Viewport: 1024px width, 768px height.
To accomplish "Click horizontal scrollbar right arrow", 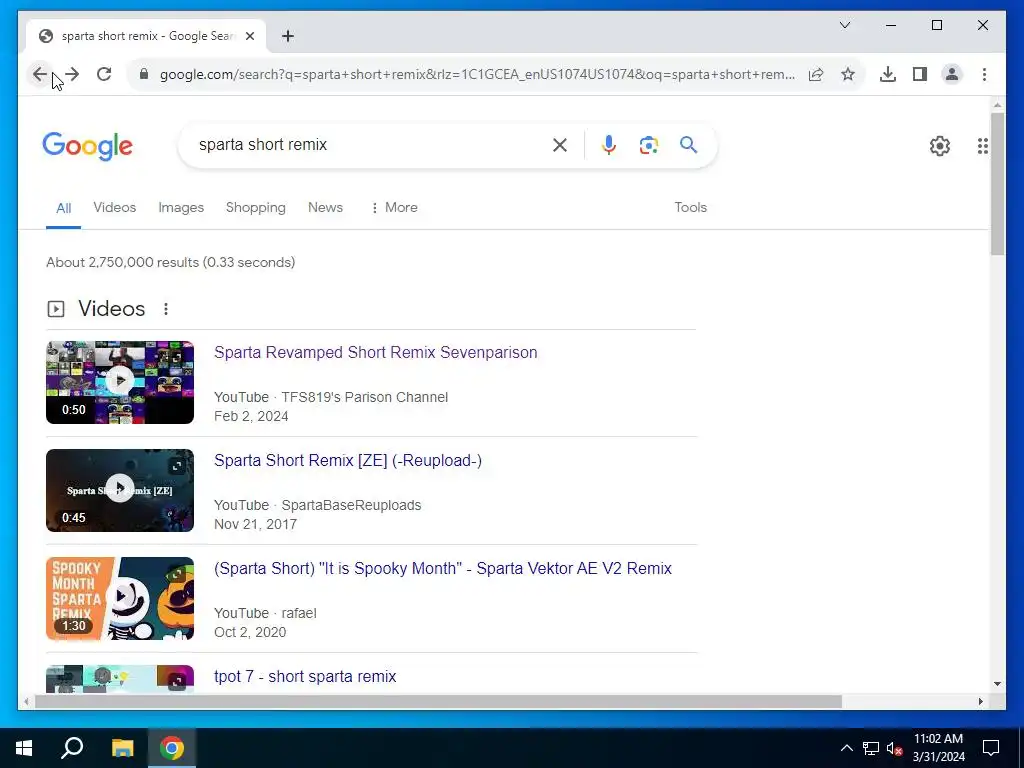I will [x=980, y=701].
